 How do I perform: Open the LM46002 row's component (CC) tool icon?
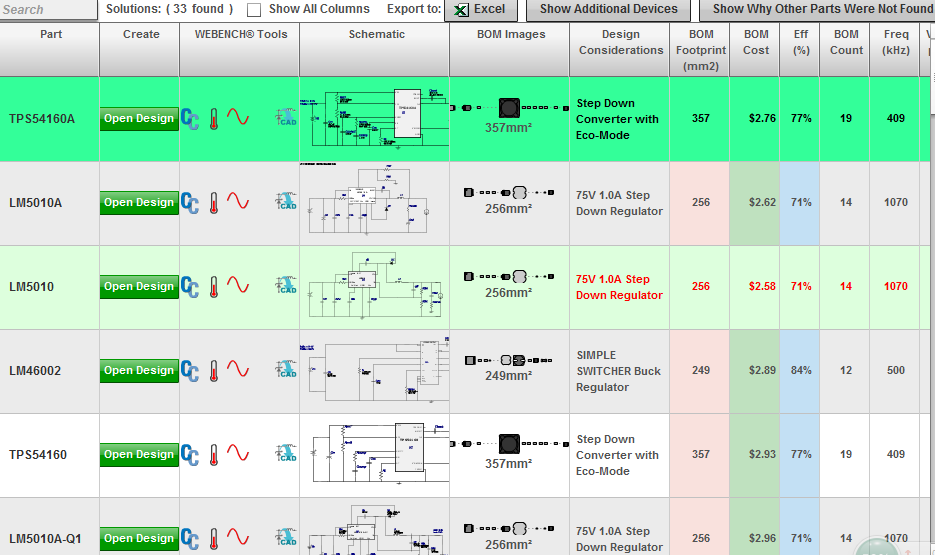tap(190, 371)
